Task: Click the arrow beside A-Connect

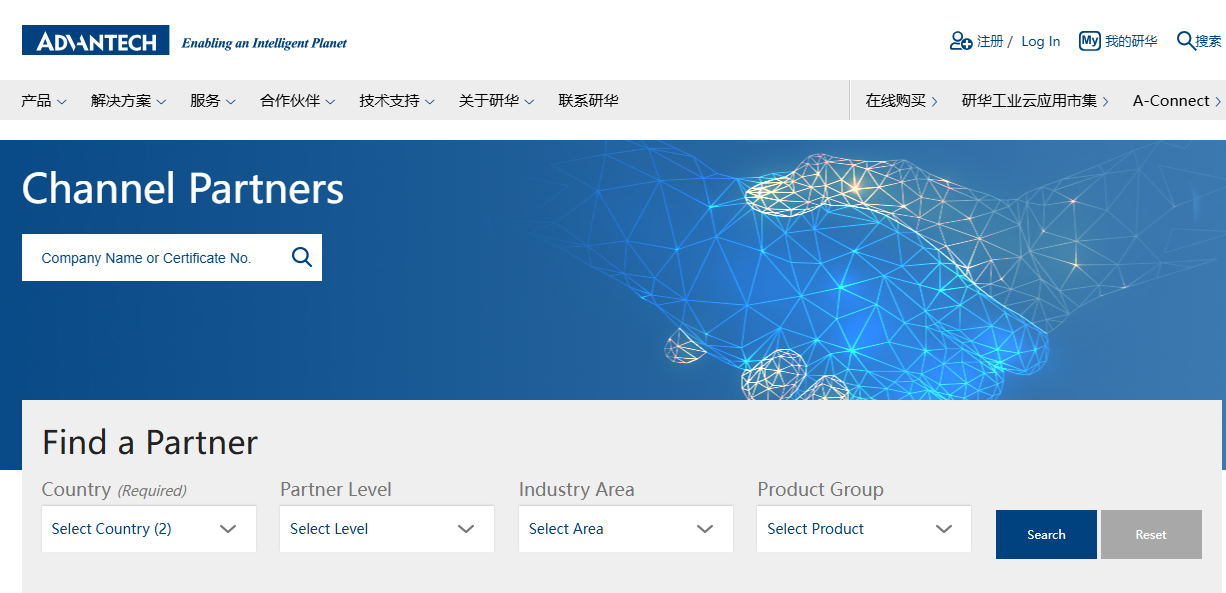Action: pyautogui.click(x=1217, y=101)
